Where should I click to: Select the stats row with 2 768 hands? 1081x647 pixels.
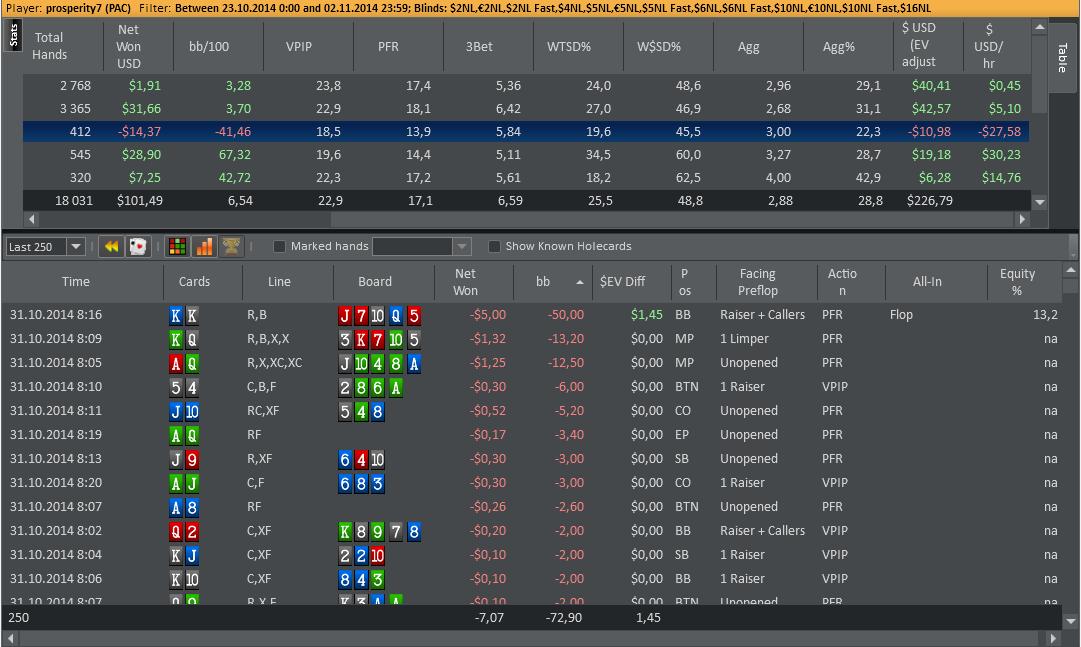(526, 86)
